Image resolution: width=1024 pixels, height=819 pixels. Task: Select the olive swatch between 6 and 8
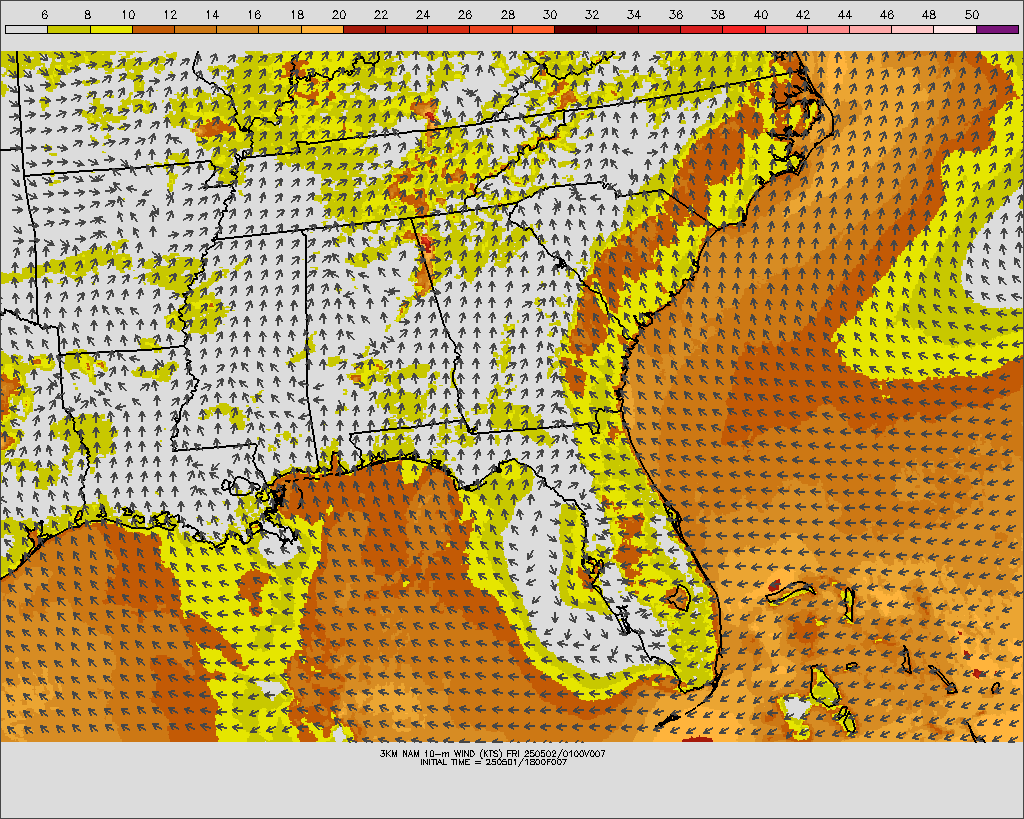pyautogui.click(x=69, y=29)
